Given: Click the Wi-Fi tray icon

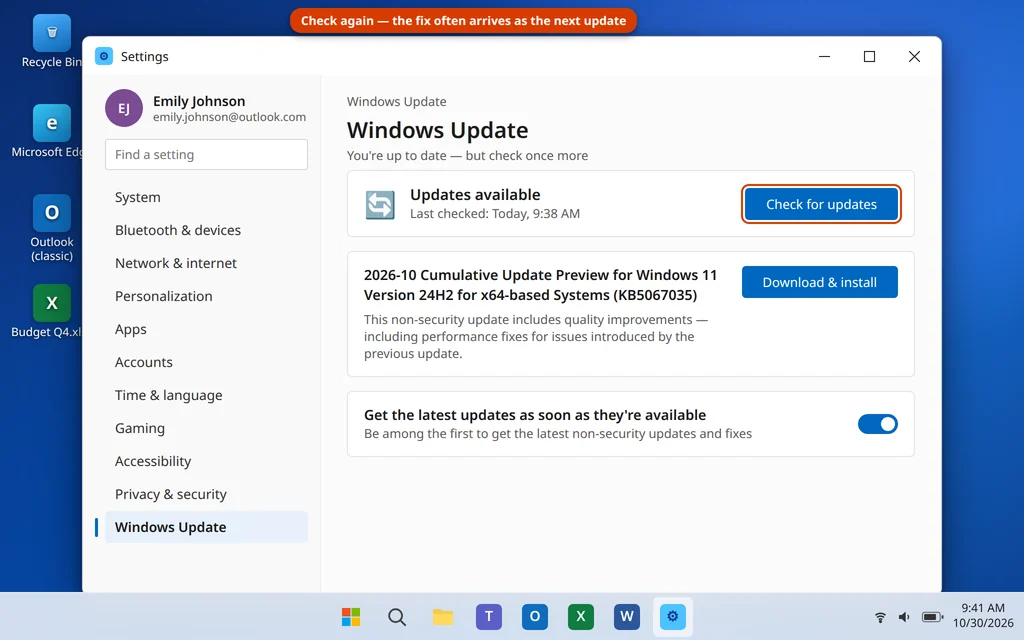Looking at the screenshot, I should (880, 616).
